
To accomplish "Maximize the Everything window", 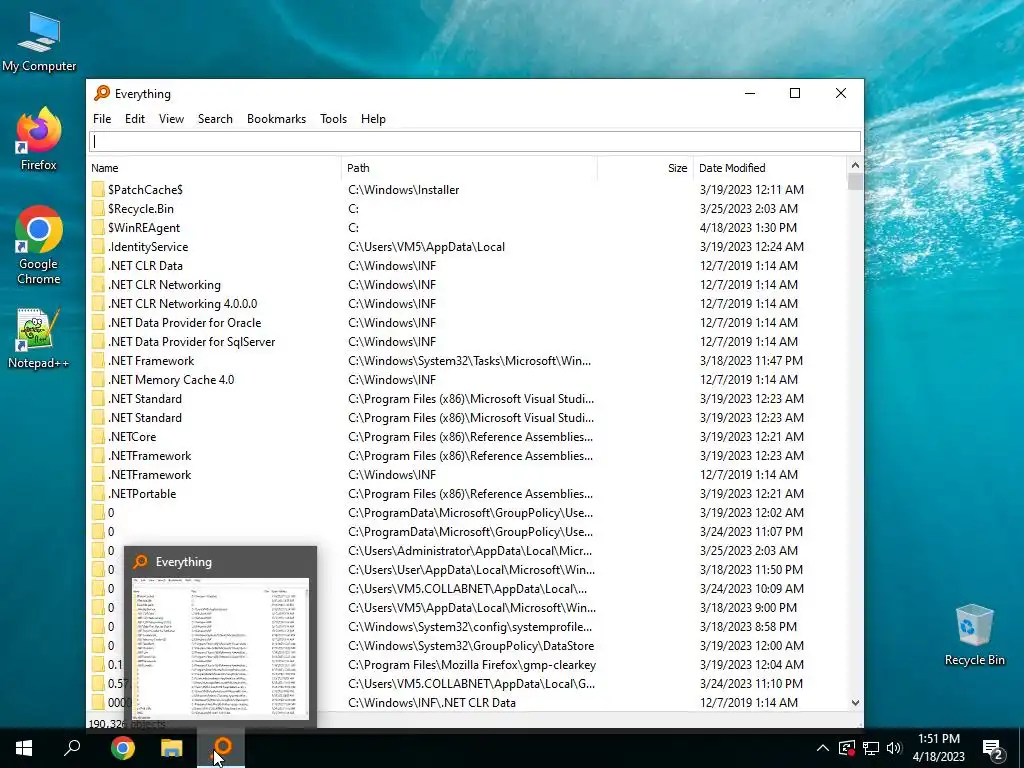I will click(795, 93).
